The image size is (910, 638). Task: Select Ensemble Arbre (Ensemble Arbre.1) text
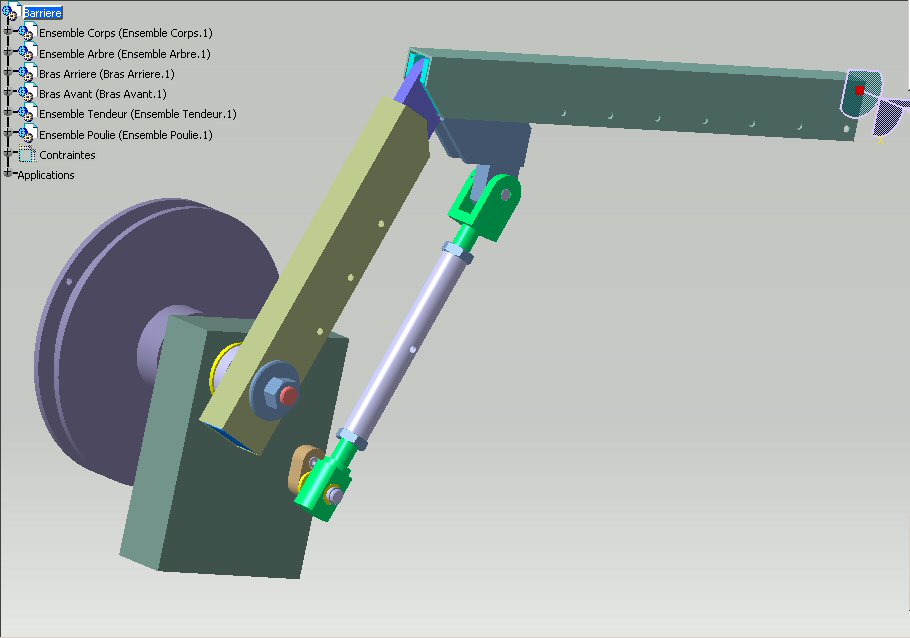124,54
